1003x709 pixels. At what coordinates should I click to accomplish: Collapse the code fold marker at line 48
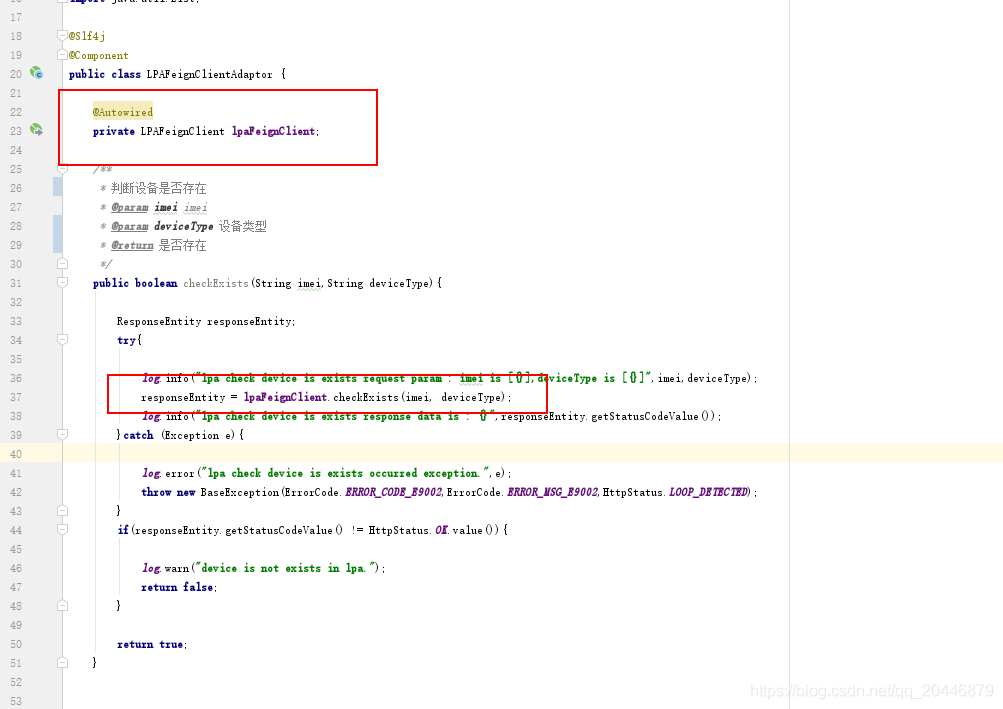(x=62, y=606)
